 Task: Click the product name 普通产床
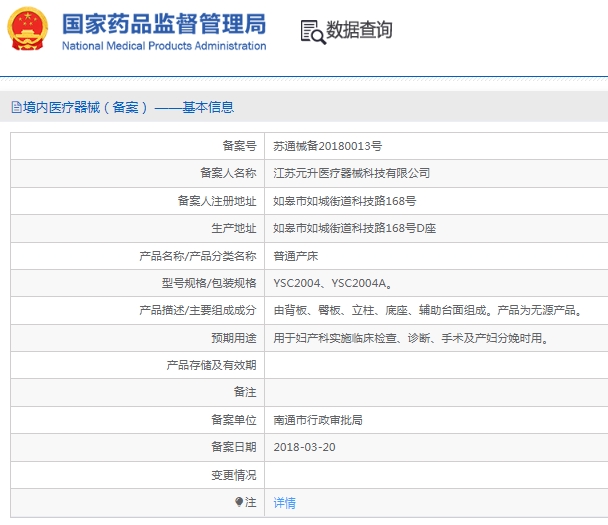tap(295, 256)
